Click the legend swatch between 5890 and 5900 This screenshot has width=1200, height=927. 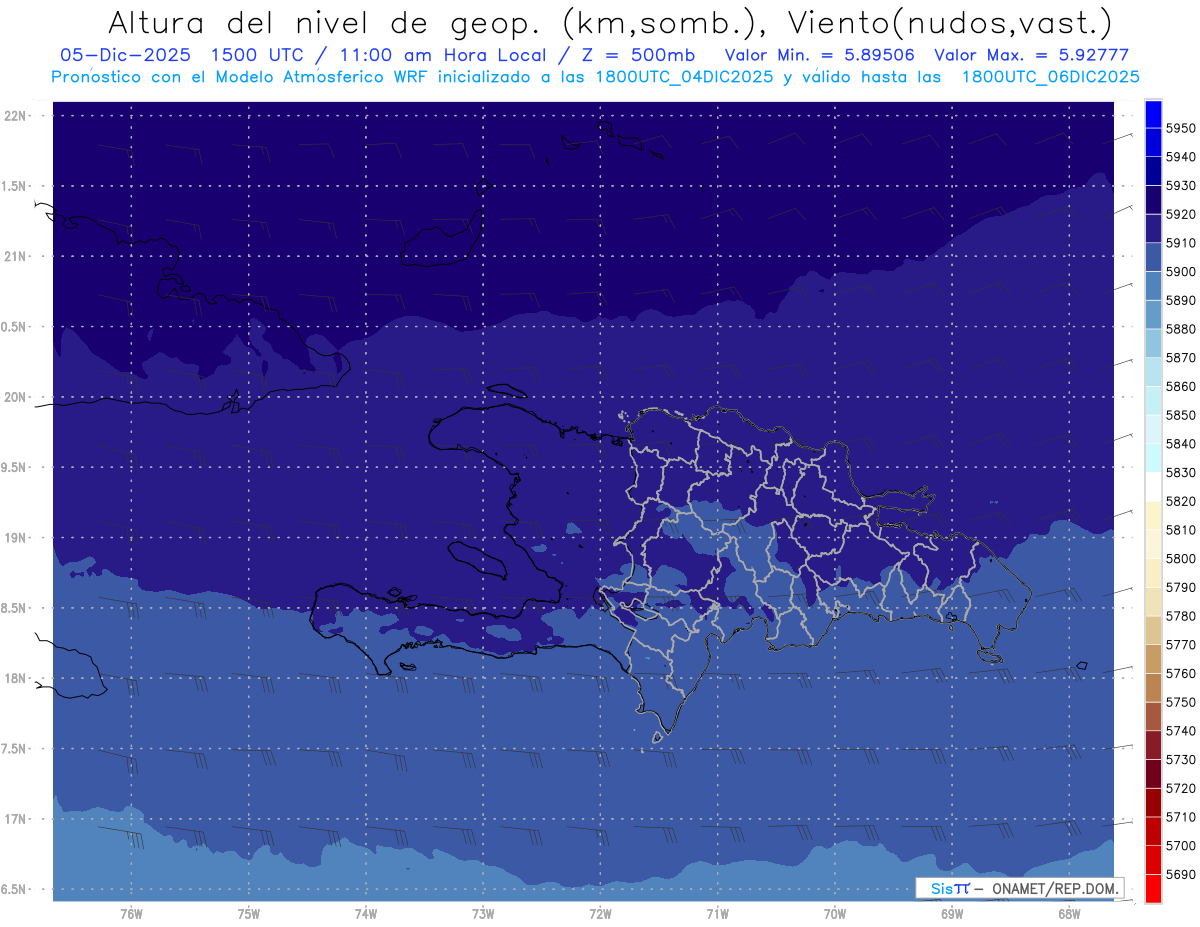[1153, 286]
